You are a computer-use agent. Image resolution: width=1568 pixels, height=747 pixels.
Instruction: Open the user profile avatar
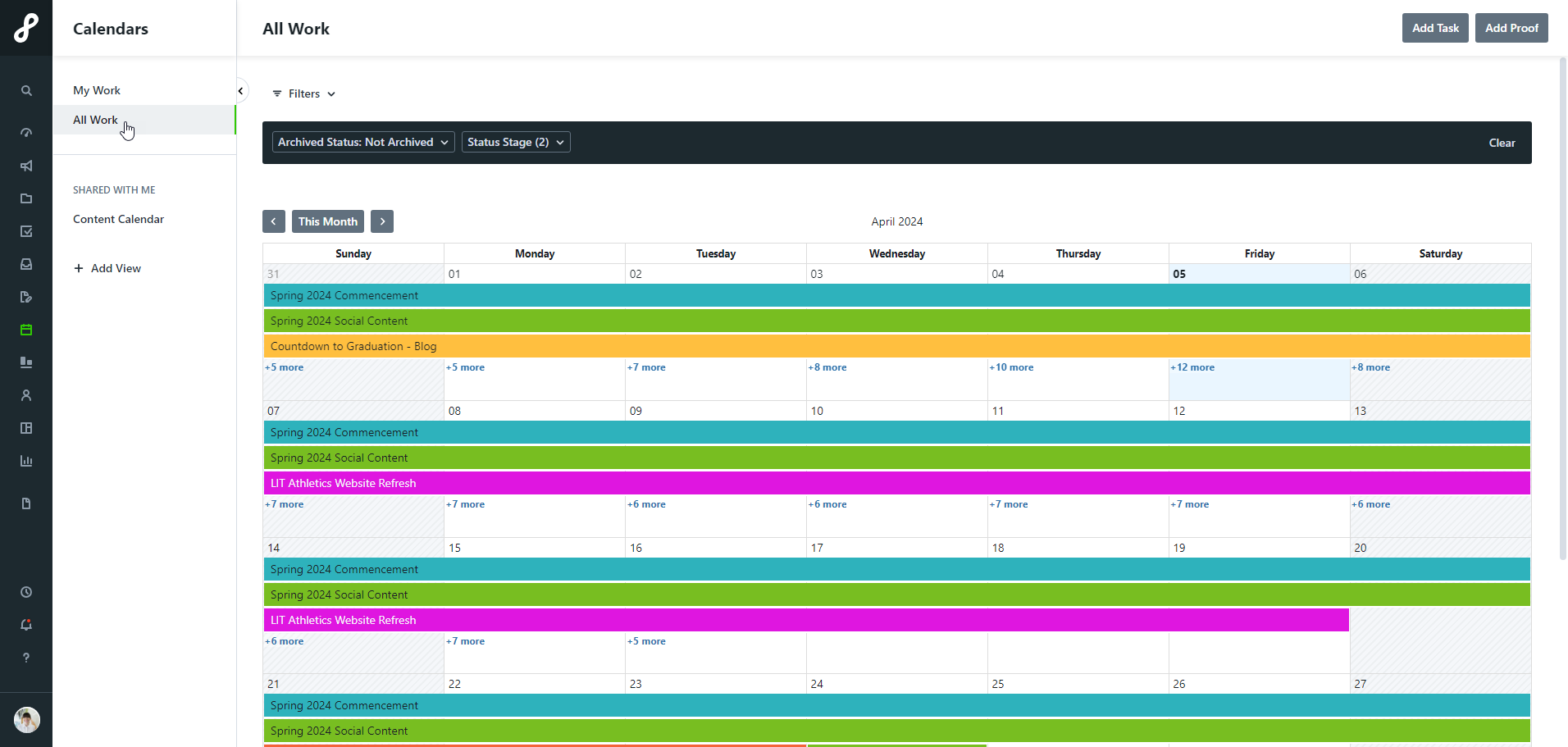[27, 720]
